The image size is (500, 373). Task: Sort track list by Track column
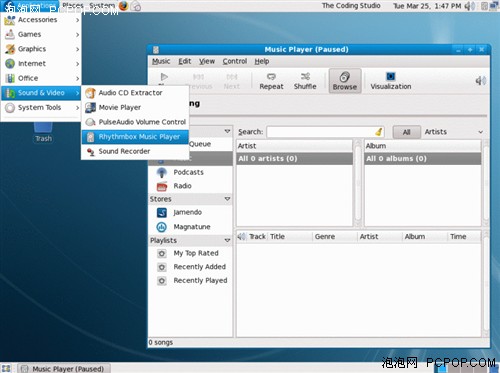[x=257, y=237]
